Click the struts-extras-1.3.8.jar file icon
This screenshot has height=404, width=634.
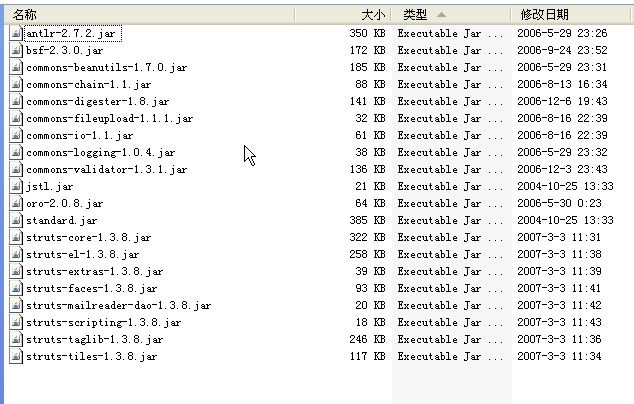16,271
